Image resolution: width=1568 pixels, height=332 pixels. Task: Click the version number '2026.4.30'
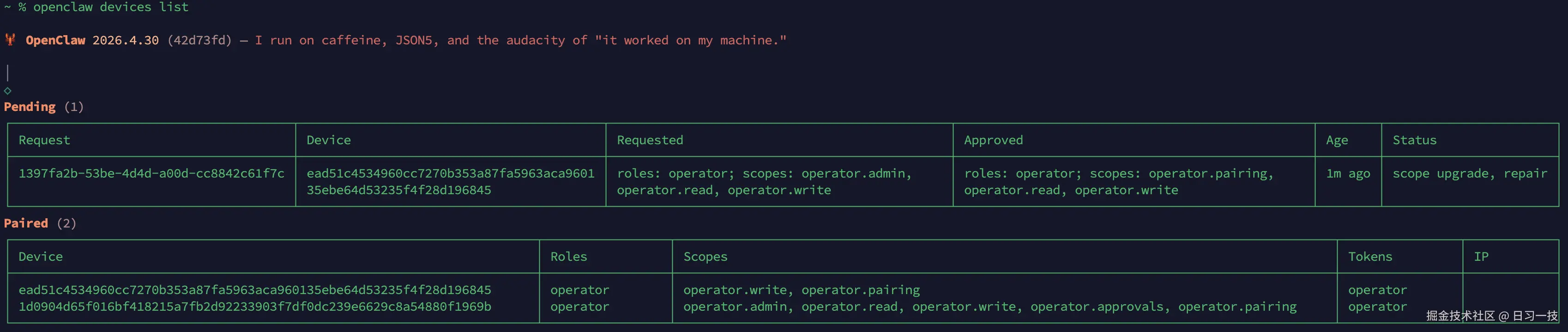126,40
